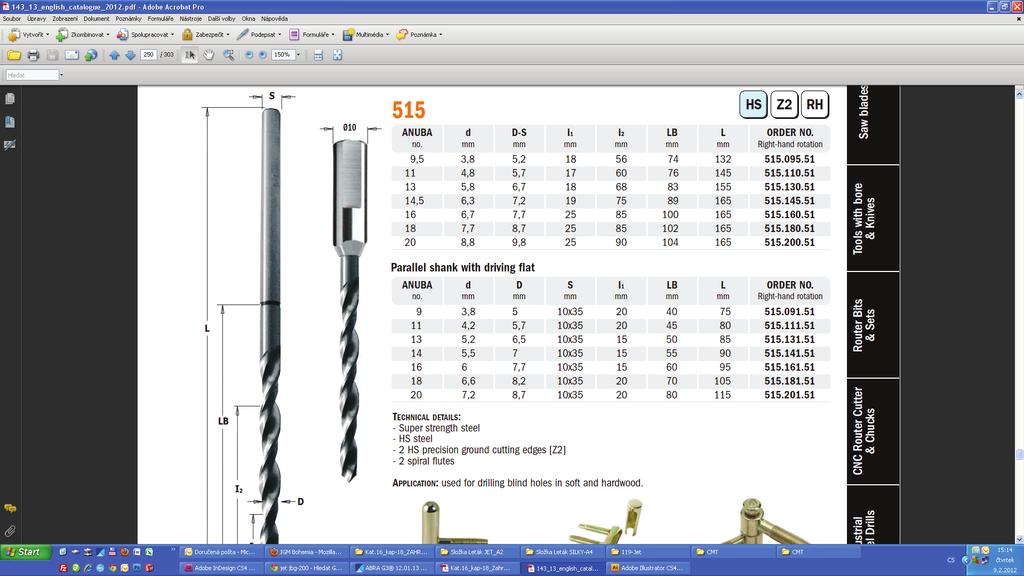Click the Open file folder icon
This screenshot has height=576, width=1024.
click(14, 56)
